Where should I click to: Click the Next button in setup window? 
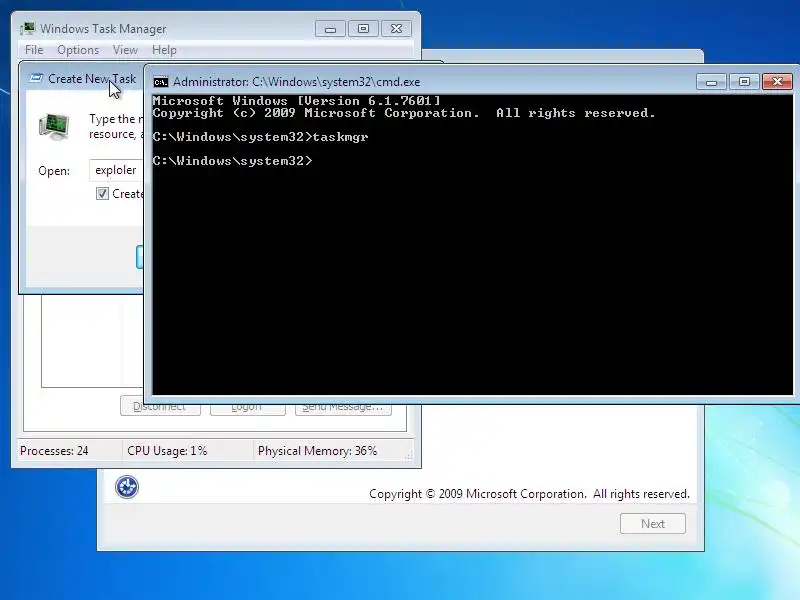pyautogui.click(x=653, y=523)
